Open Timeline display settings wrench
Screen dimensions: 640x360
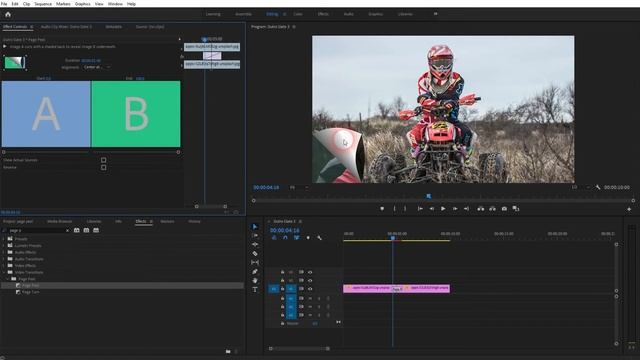pos(319,238)
